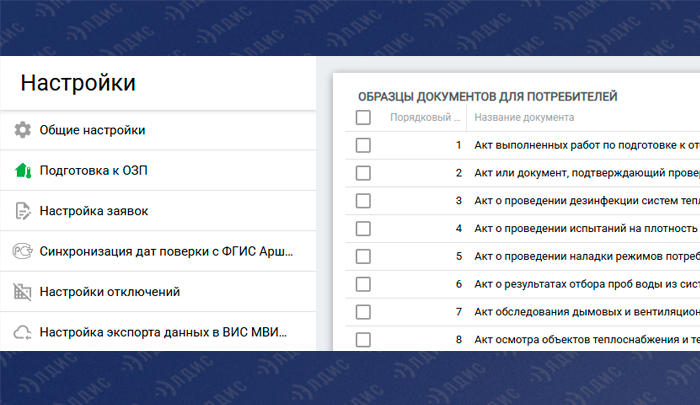This screenshot has width=700, height=405.
Task: Check the box for row 3 дезинфекции
Action: tap(363, 201)
